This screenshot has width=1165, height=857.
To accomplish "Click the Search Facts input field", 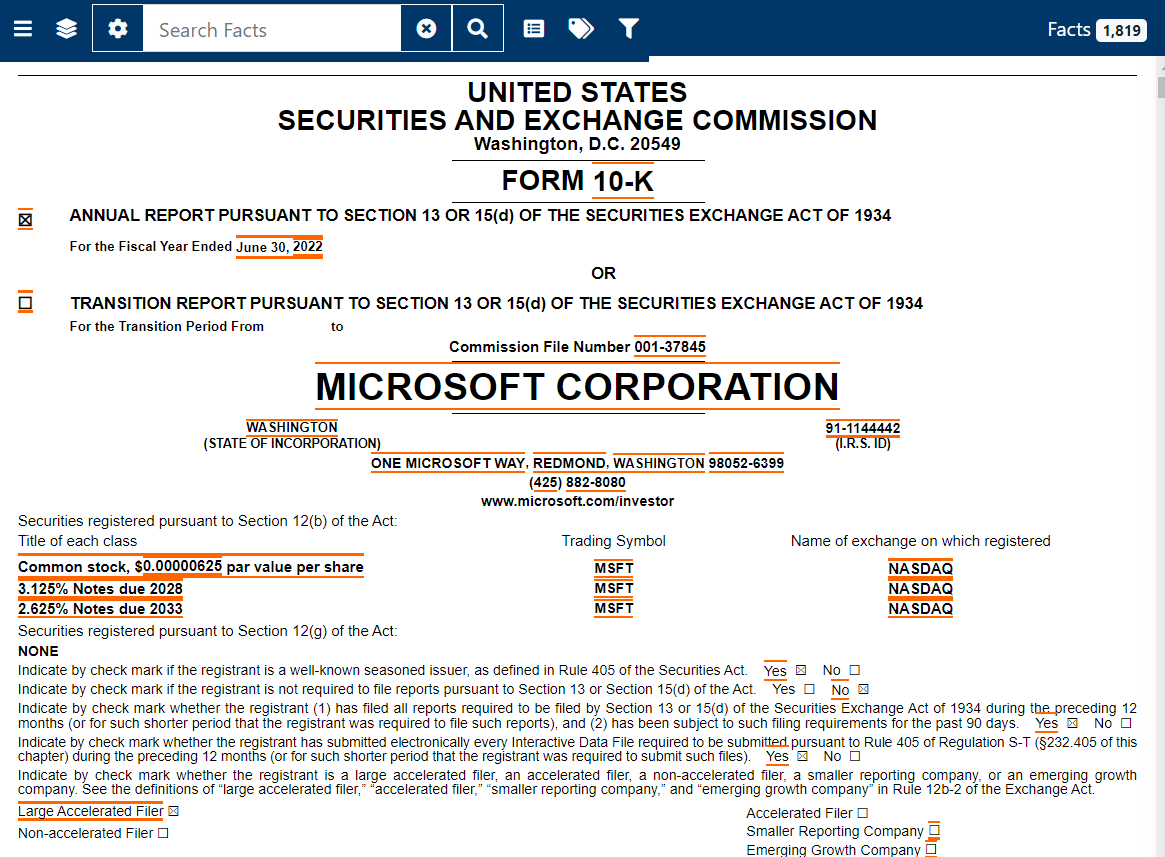I will coord(272,29).
